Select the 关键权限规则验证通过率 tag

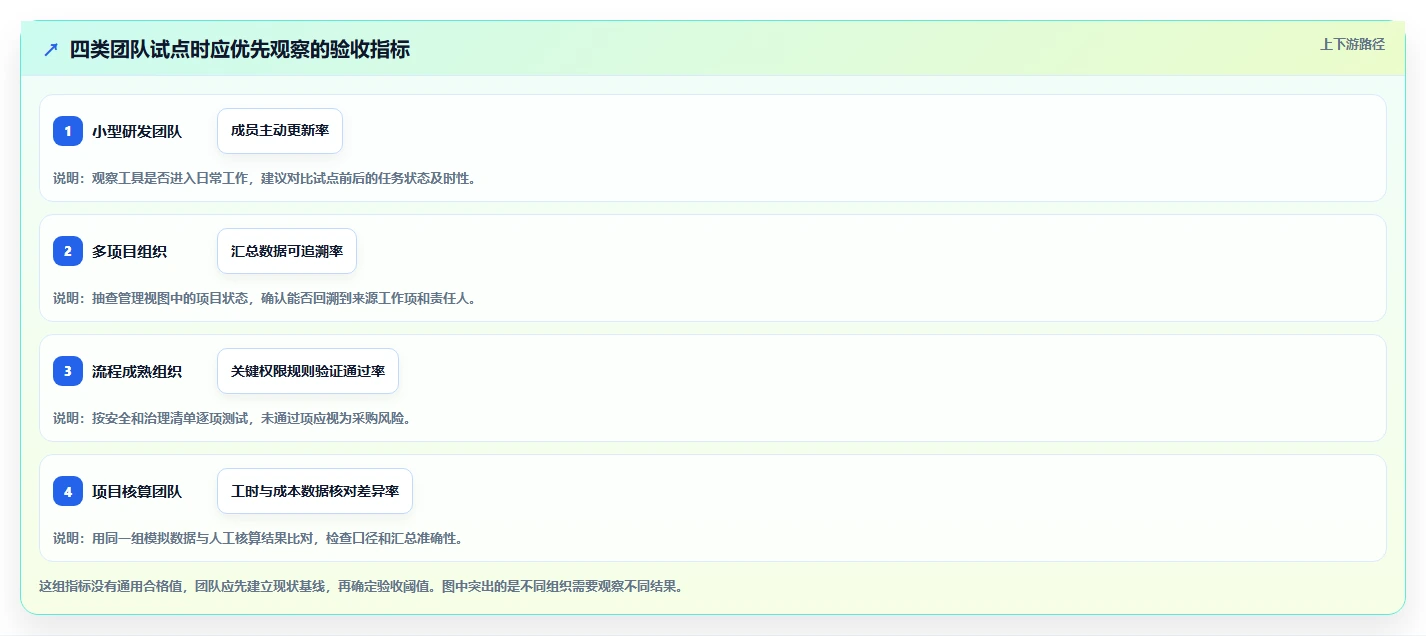pos(308,371)
